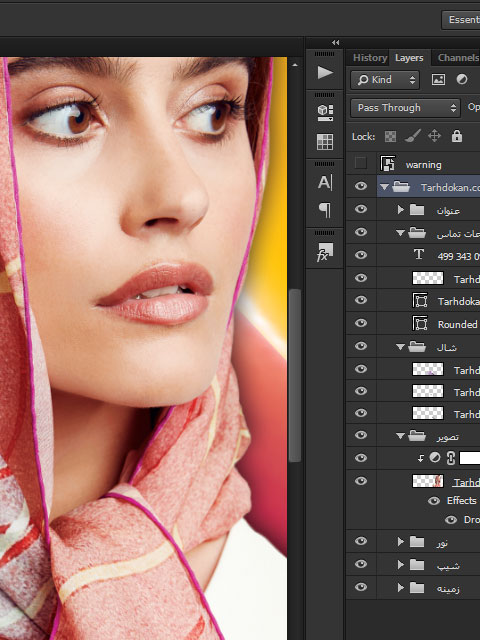
Task: Open the Styles fx panel icon
Action: pos(325,252)
